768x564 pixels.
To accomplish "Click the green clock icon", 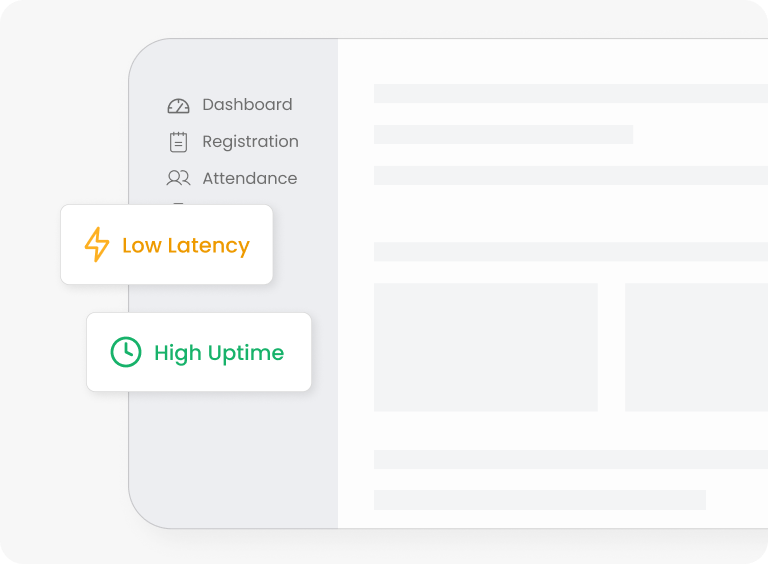I will tap(126, 352).
